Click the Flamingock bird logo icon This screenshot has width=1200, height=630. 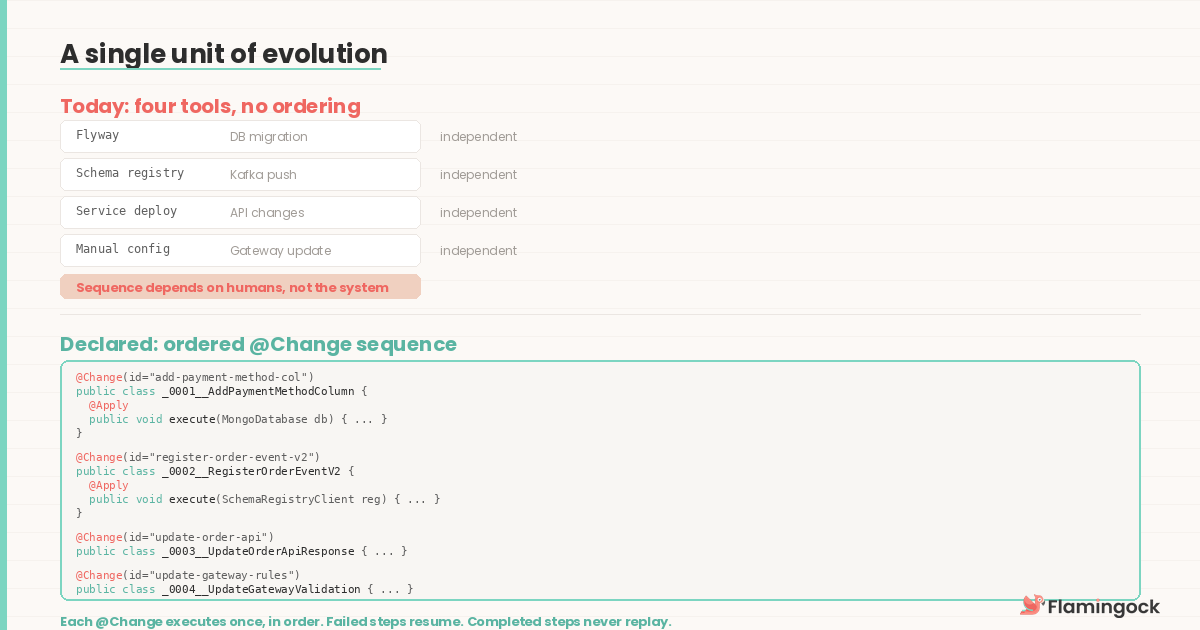pyautogui.click(x=1031, y=605)
